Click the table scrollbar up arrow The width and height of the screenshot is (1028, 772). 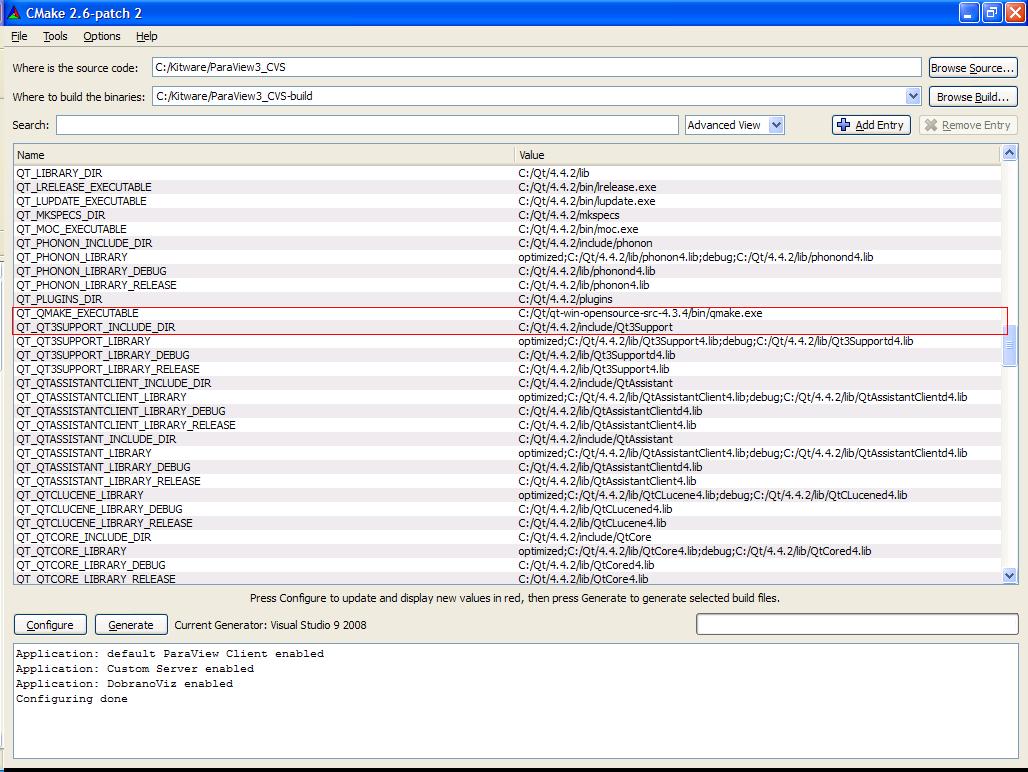pyautogui.click(x=1010, y=153)
